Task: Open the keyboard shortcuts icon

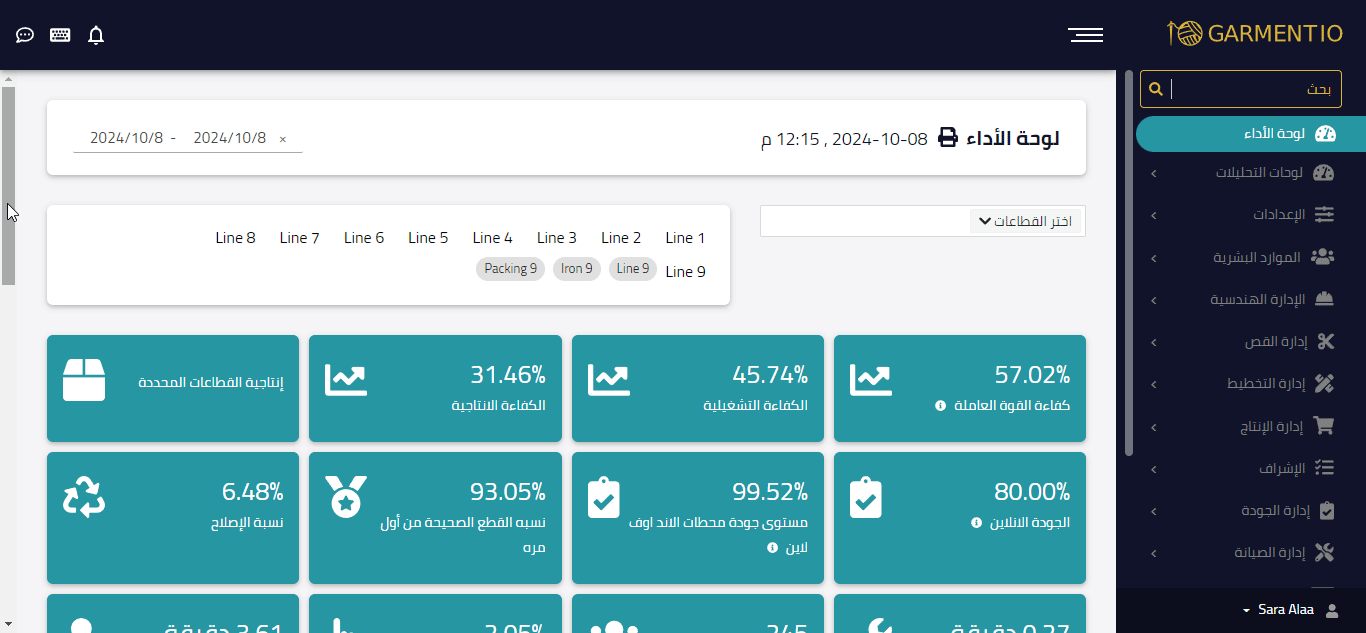Action: tap(60, 35)
